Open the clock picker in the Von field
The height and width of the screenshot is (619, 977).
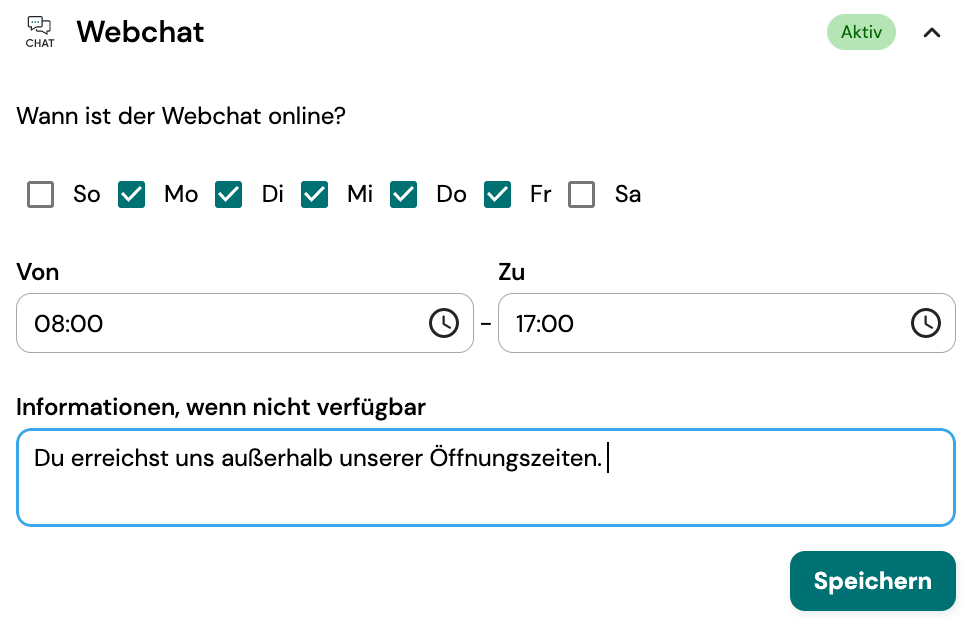[444, 323]
